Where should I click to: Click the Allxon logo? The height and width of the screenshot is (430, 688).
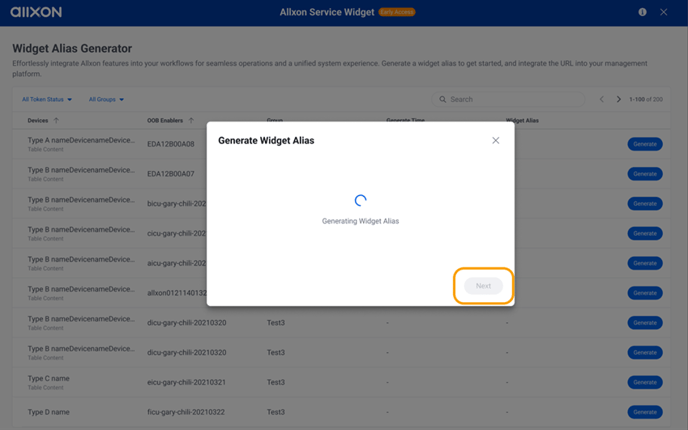coord(36,12)
